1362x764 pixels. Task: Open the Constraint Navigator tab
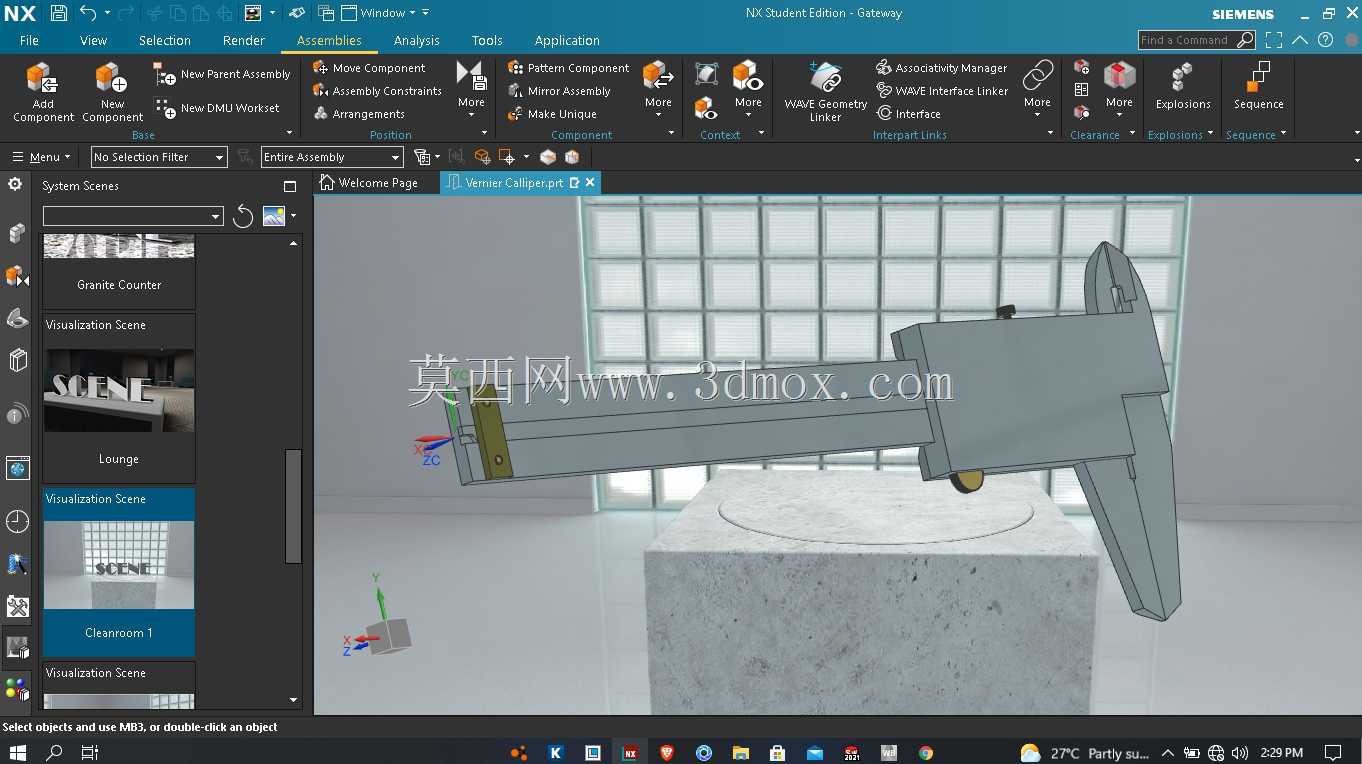17,276
